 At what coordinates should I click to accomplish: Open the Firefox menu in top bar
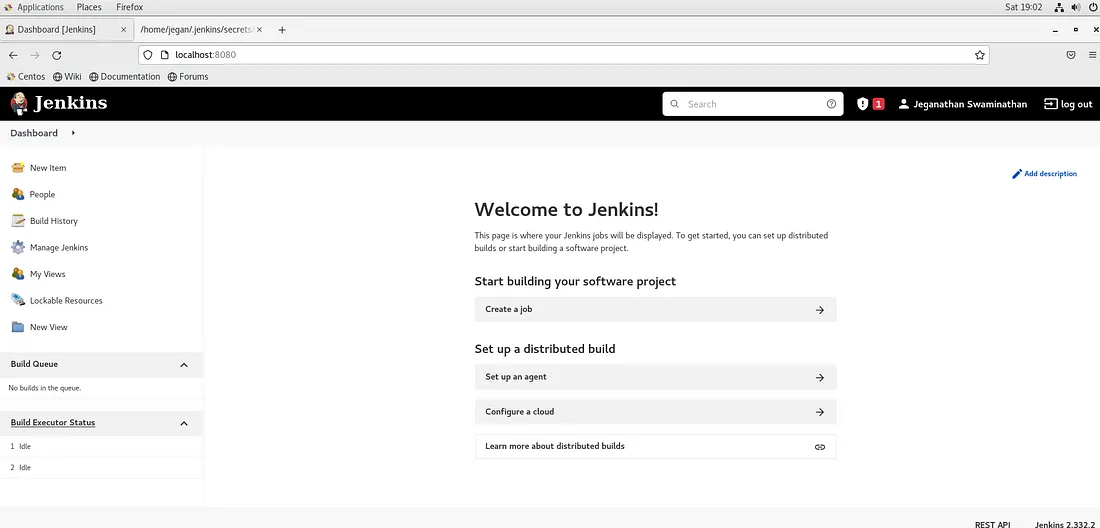click(130, 7)
